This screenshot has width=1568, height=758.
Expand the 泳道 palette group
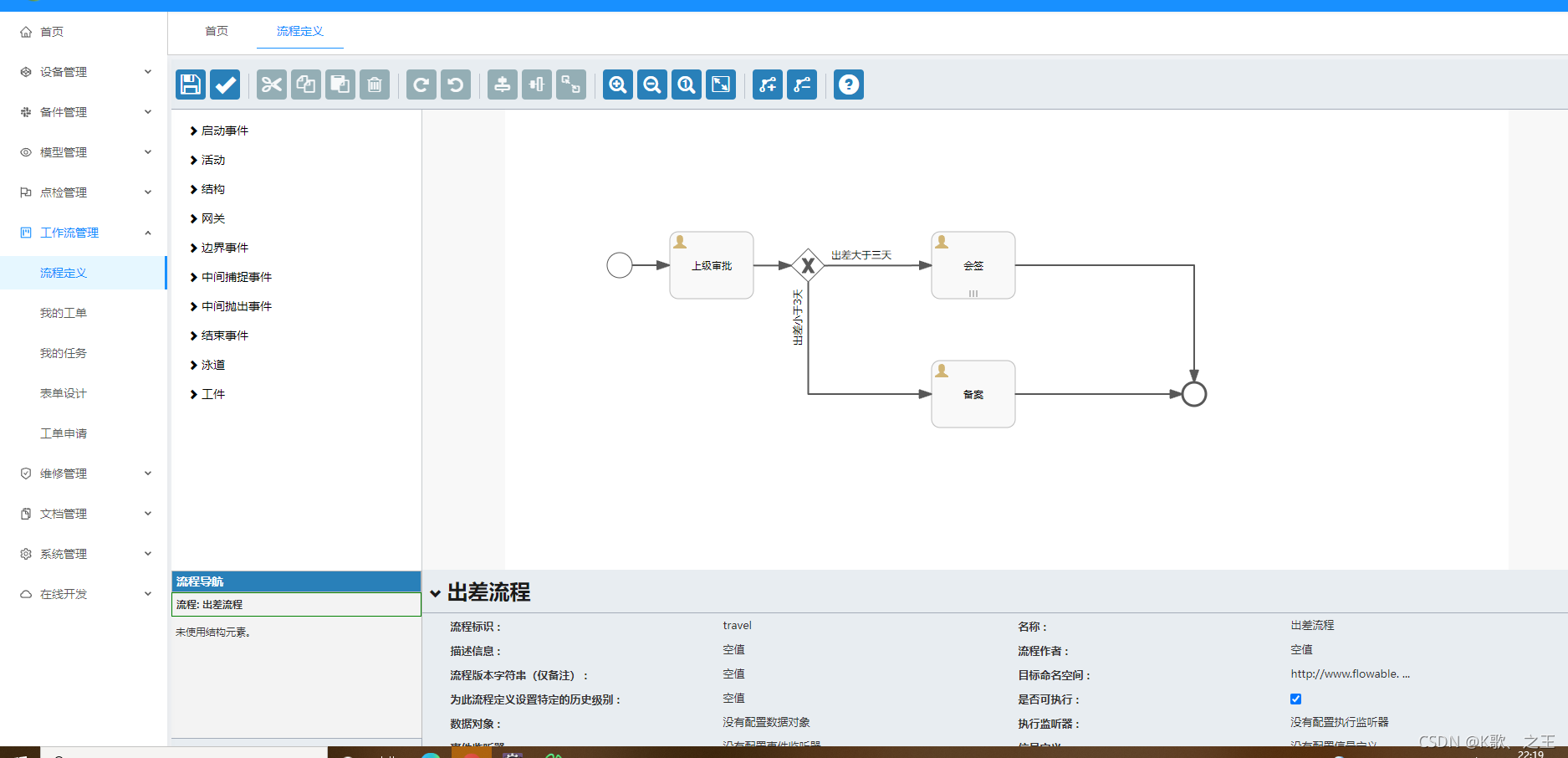207,365
